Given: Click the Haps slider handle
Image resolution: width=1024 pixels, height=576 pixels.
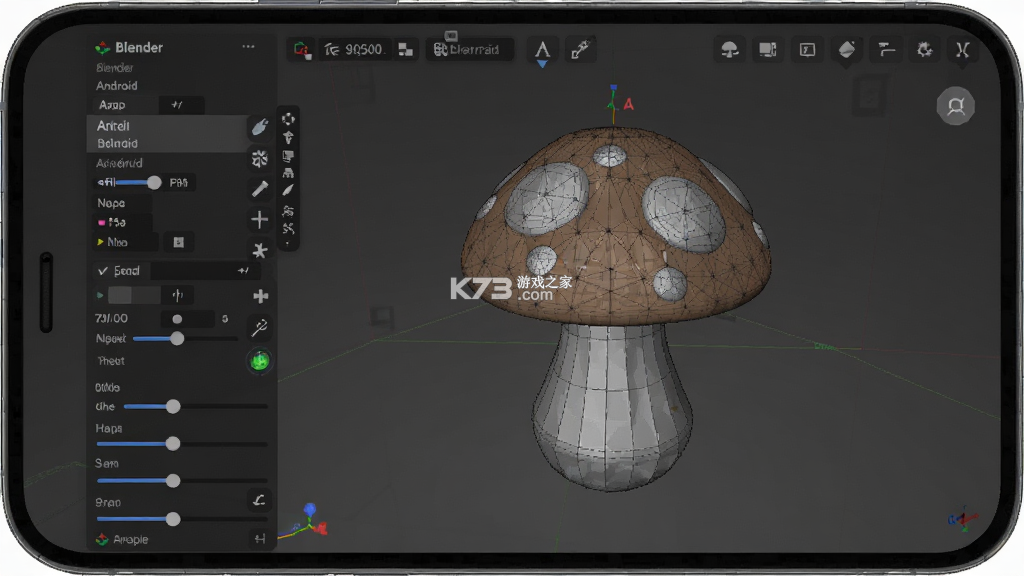Looking at the screenshot, I should pyautogui.click(x=173, y=444).
